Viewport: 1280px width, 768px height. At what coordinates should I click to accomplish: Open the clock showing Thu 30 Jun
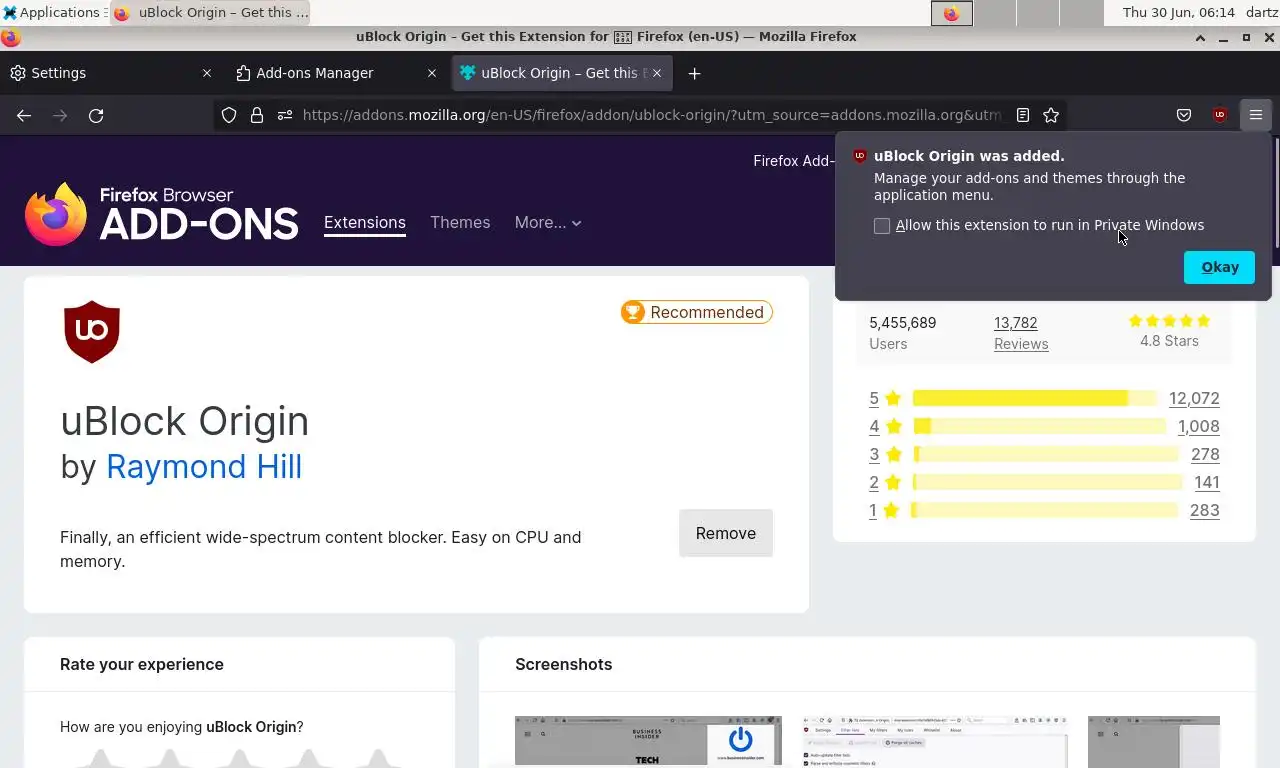[x=1178, y=13]
